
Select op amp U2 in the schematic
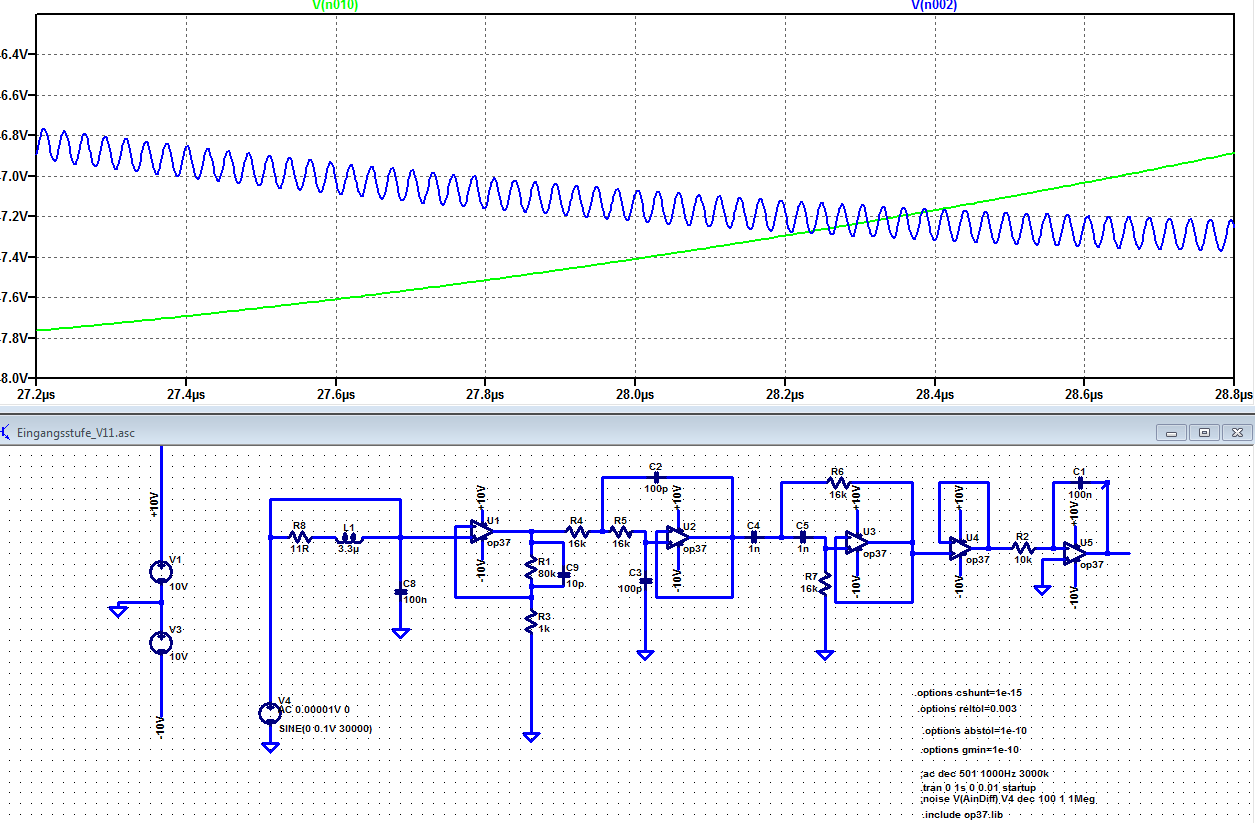[x=677, y=538]
